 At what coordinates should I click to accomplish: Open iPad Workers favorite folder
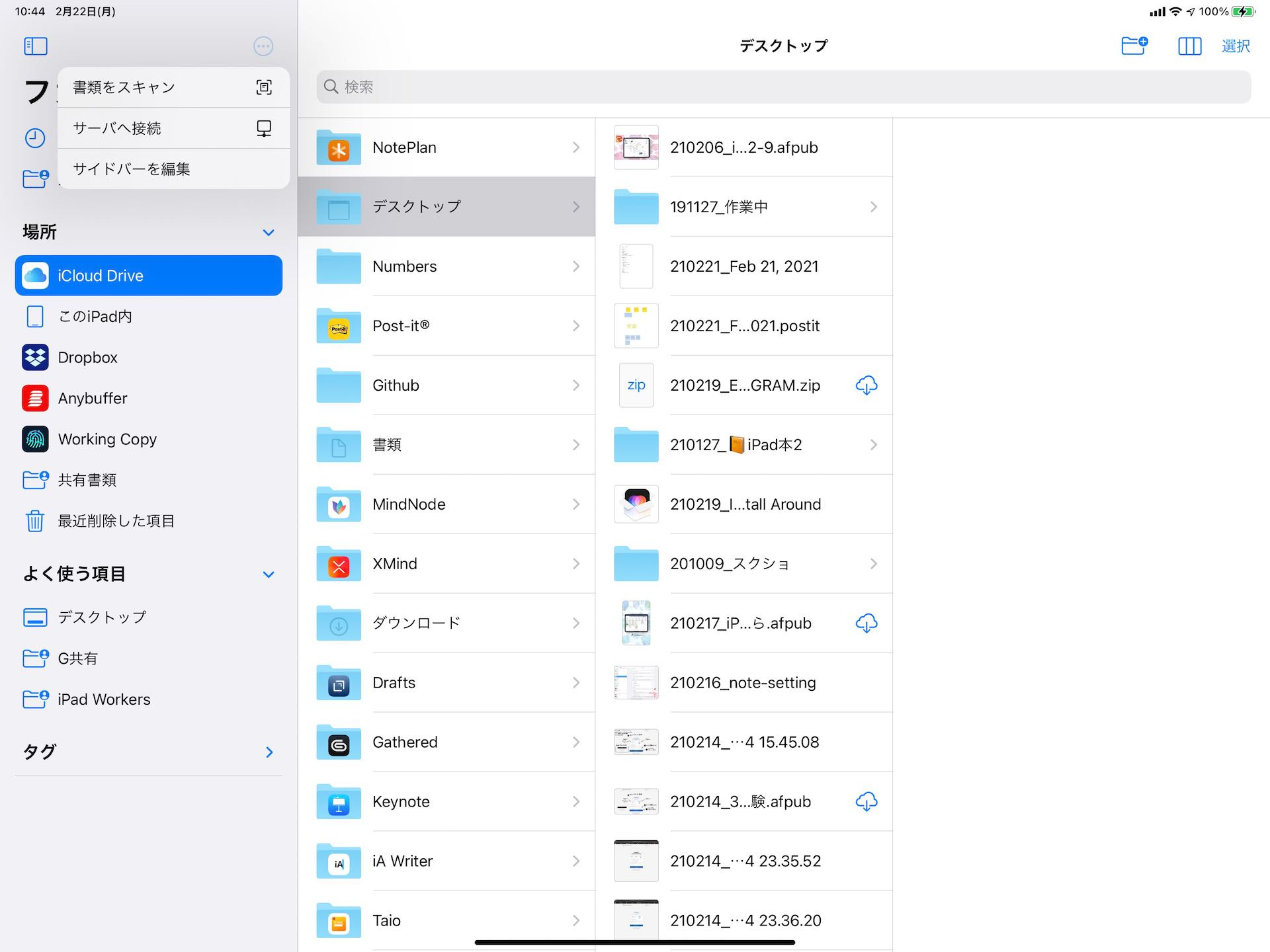(149, 699)
